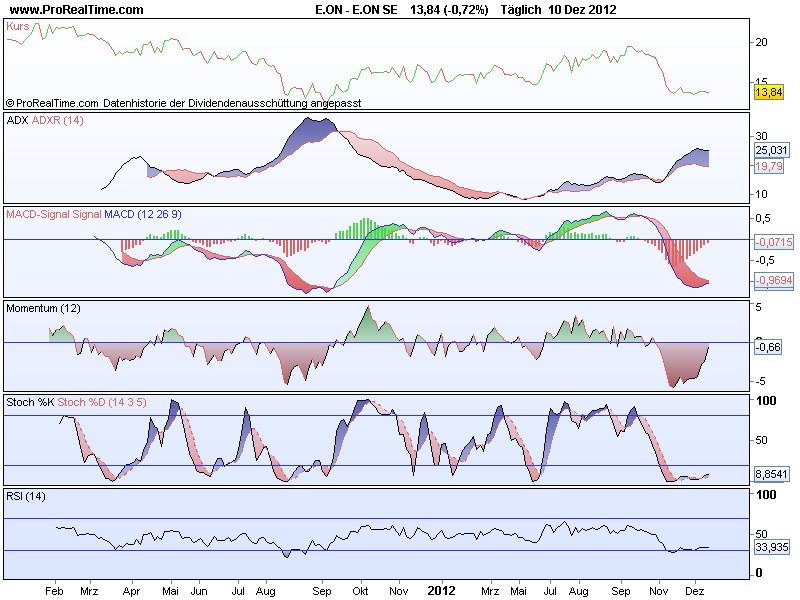The height and width of the screenshot is (600, 800).
Task: Click the 19,79 ADXR value box
Action: pyautogui.click(x=769, y=166)
